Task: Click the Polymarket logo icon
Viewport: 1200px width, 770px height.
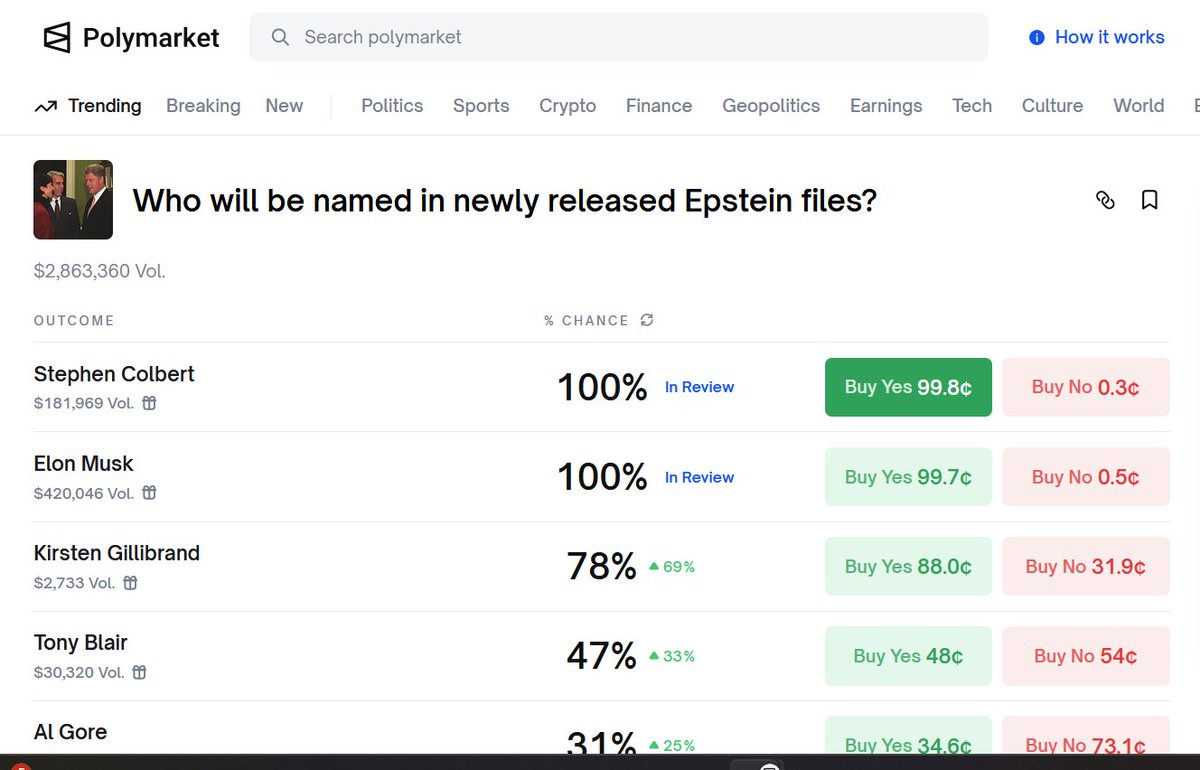Action: coord(57,38)
